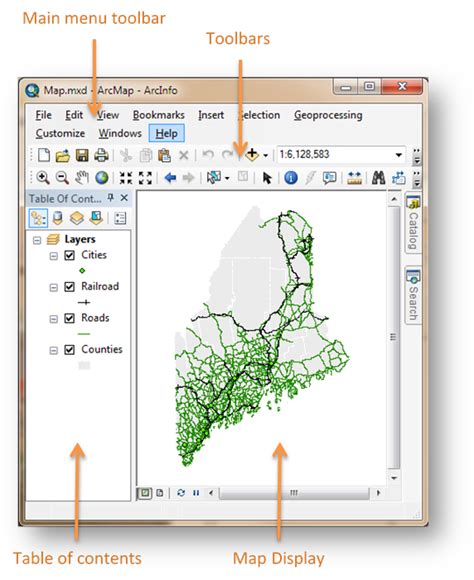
Task: Print the map using the printer icon
Action: (101, 155)
